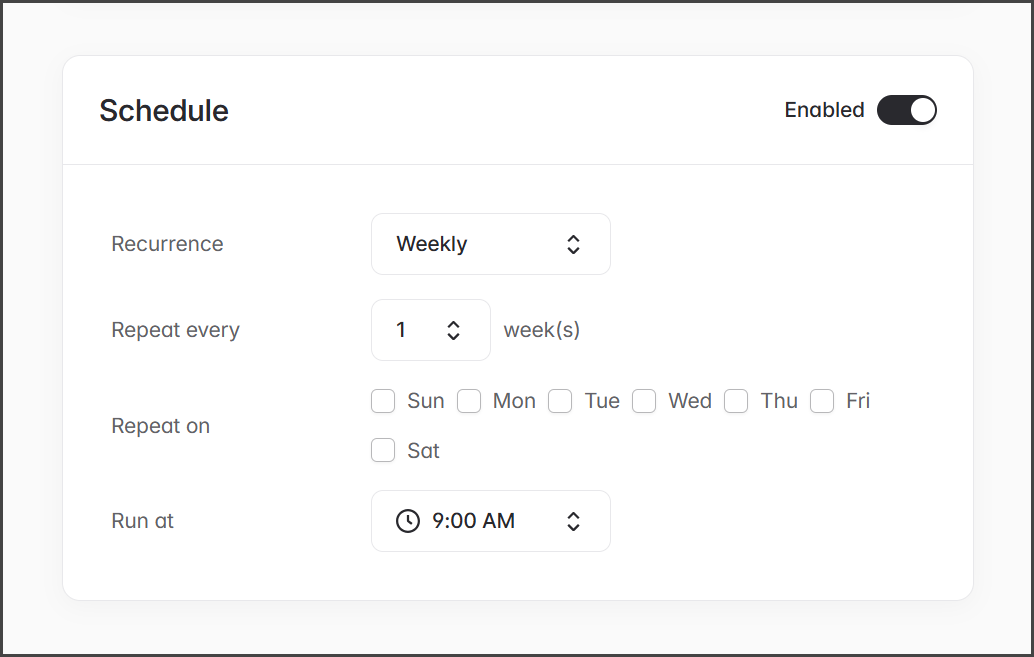Image resolution: width=1034 pixels, height=657 pixels.
Task: Open the Weekly recurrence dropdown
Action: (x=490, y=244)
